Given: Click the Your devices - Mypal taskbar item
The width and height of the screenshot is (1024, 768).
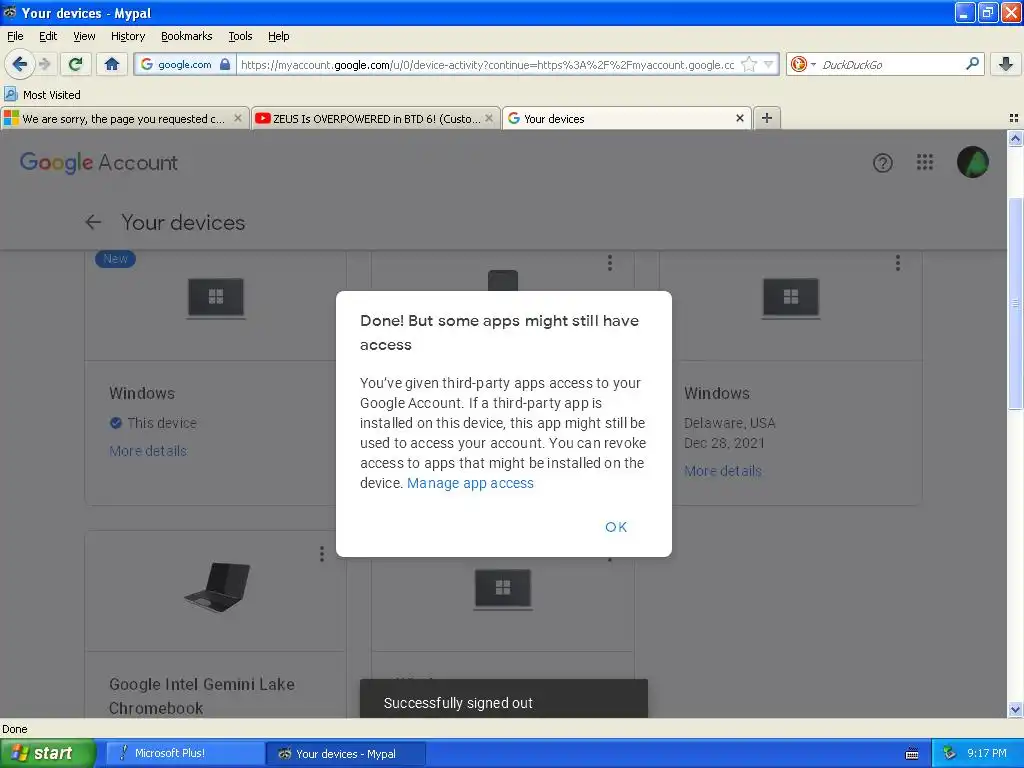Looking at the screenshot, I should click(346, 754).
